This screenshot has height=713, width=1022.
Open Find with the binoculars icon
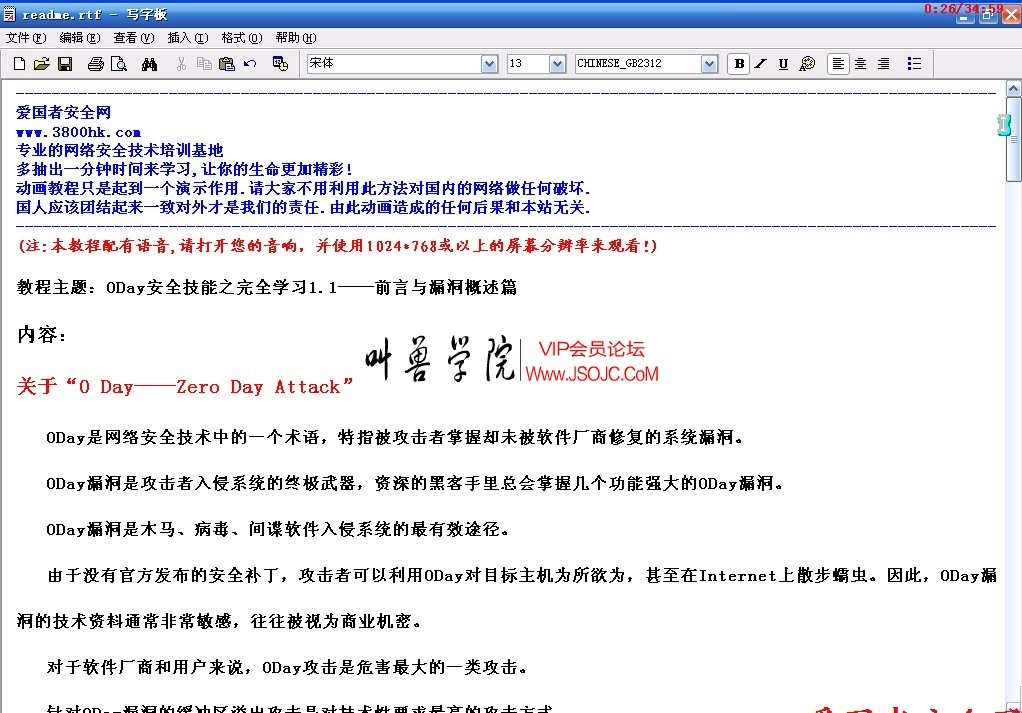coord(147,63)
